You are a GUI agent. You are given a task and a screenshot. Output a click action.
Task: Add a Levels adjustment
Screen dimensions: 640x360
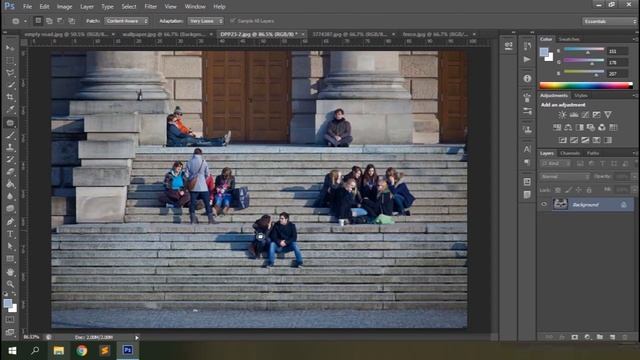(573, 115)
